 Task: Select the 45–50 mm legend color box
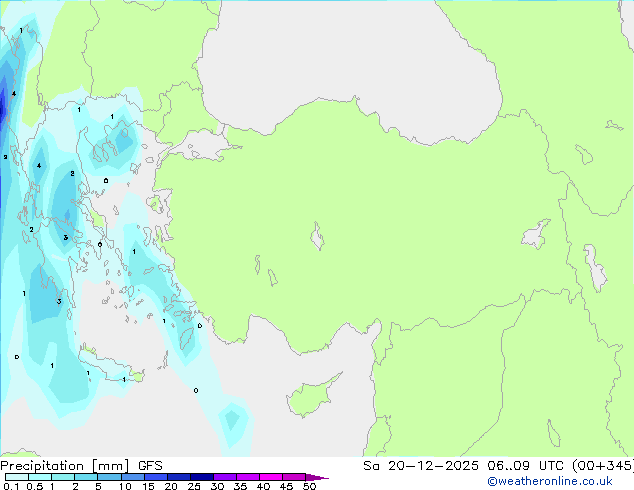click(294, 477)
